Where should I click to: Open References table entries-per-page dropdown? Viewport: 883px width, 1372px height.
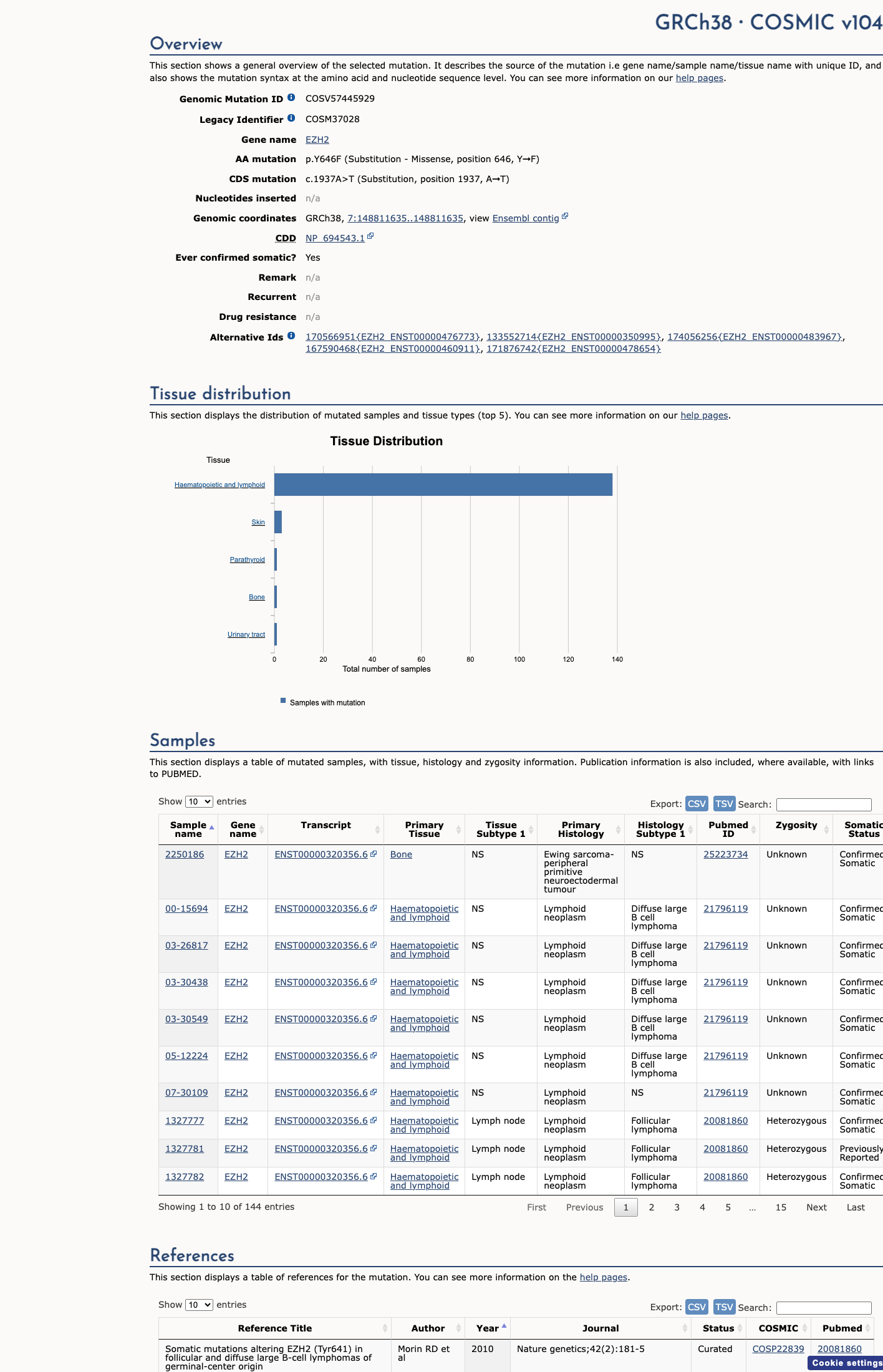[199, 1305]
